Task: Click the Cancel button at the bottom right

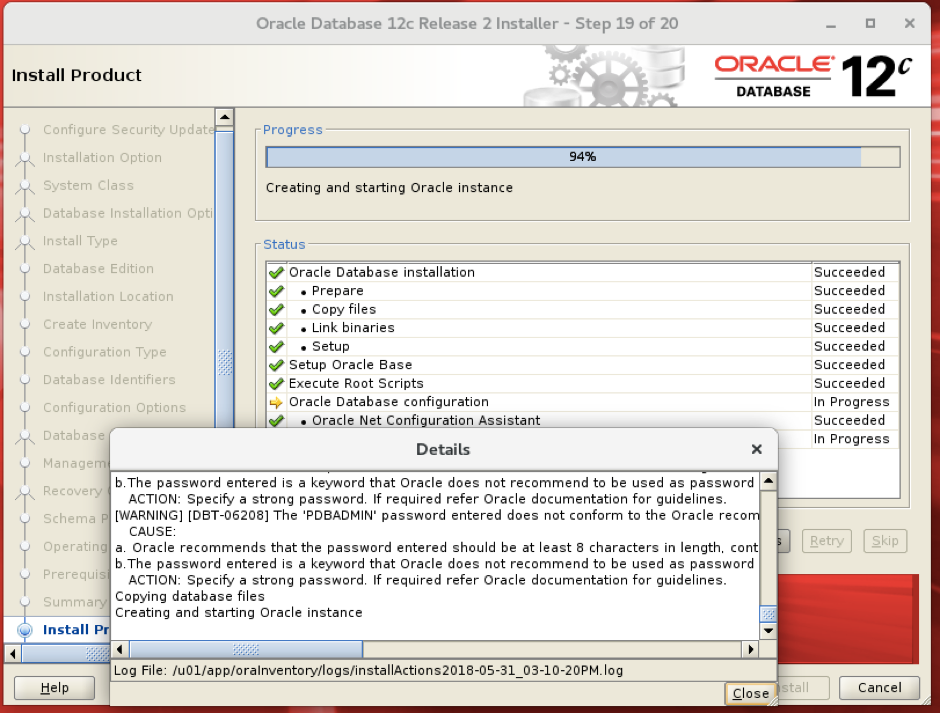Action: coord(878,688)
